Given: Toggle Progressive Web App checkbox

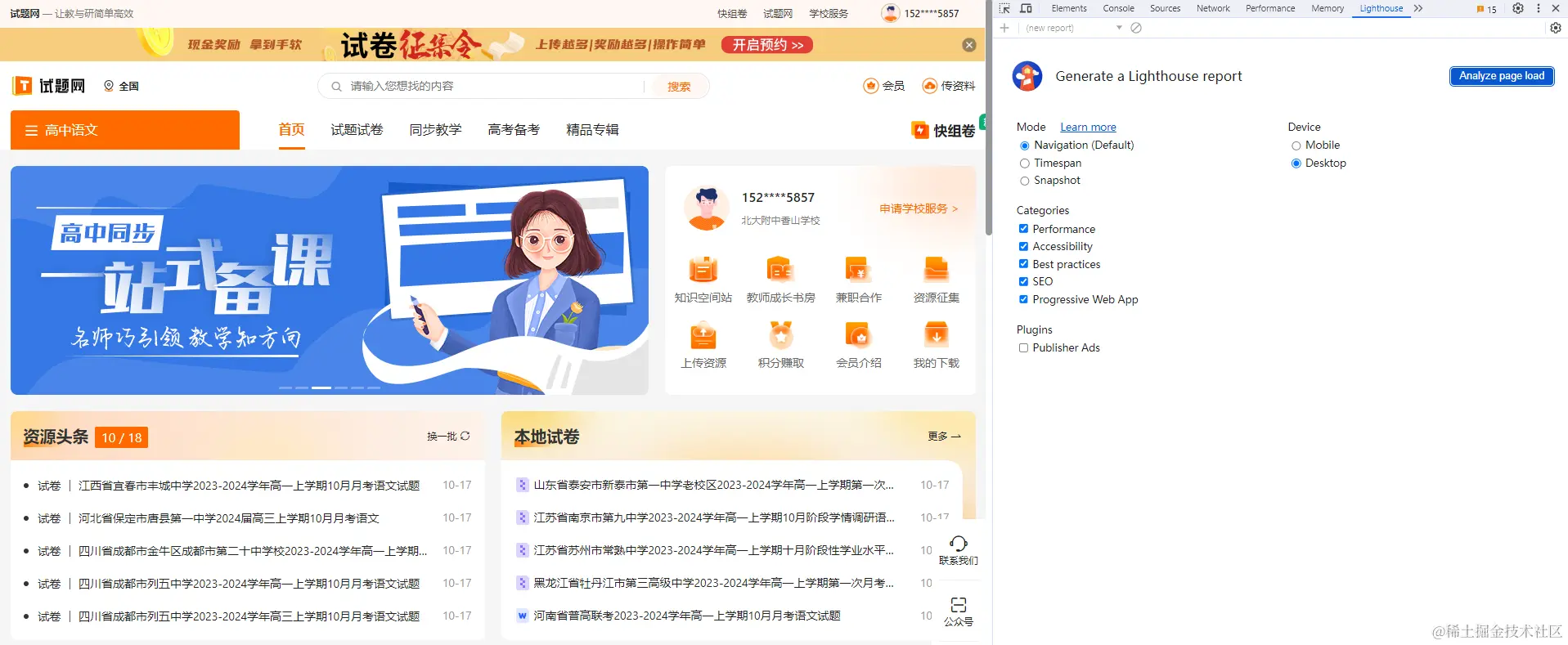Looking at the screenshot, I should click(x=1023, y=299).
